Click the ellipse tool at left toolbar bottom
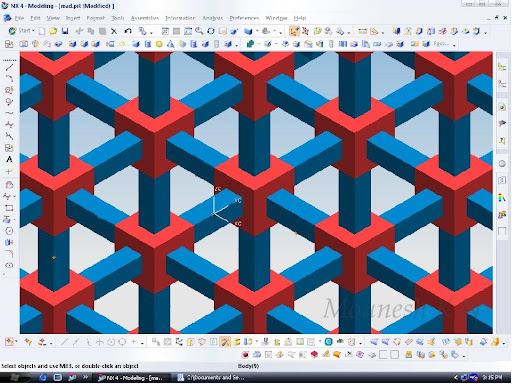Image resolution: width=512 pixels, height=384 pixels. (x=9, y=265)
